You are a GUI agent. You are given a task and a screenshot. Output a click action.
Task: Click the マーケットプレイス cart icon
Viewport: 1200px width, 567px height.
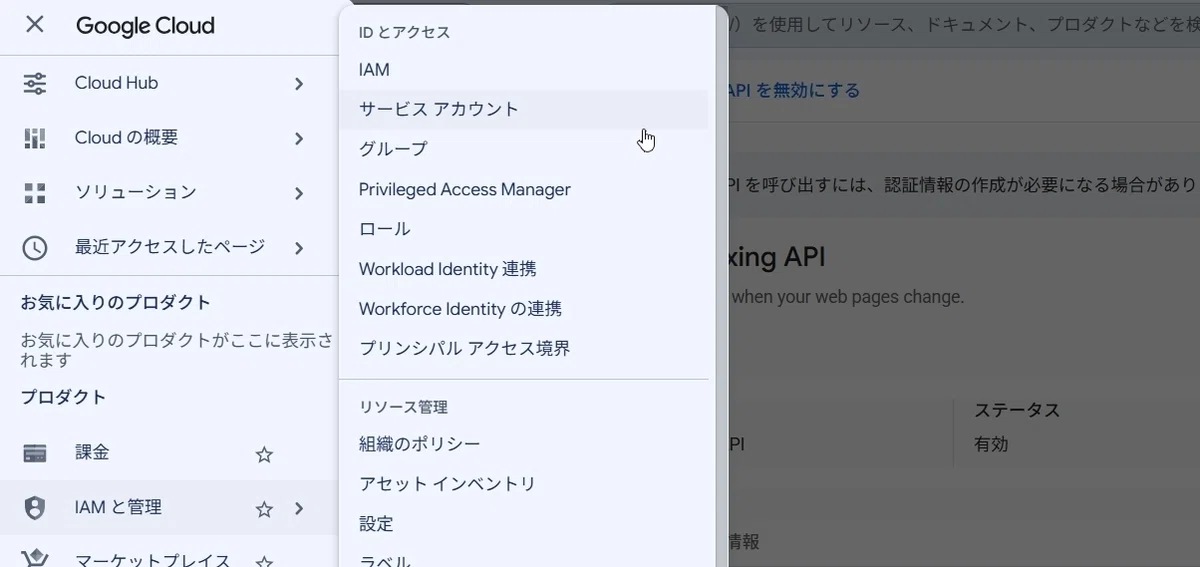(34, 560)
